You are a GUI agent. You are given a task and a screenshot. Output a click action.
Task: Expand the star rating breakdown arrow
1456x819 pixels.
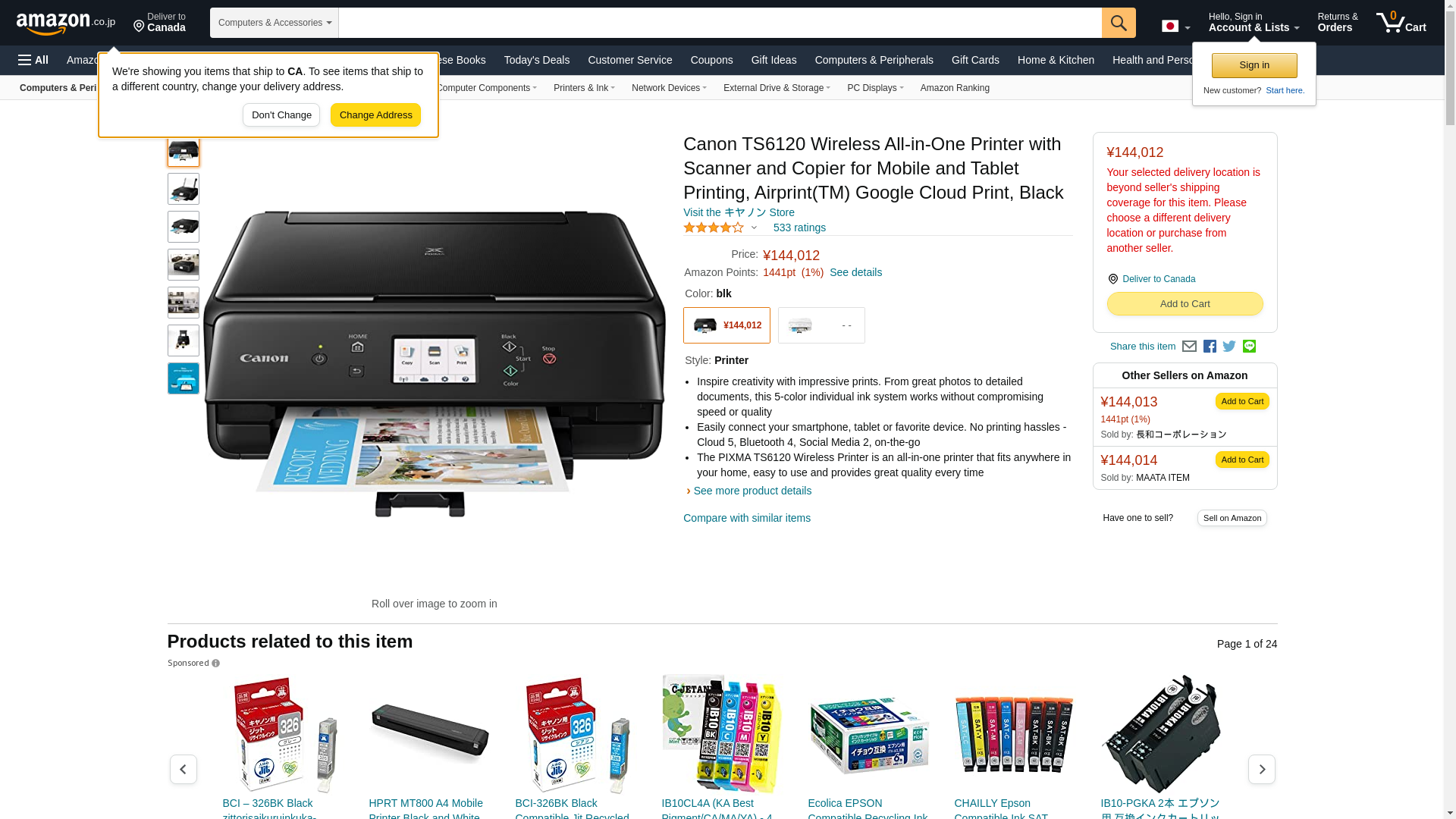[x=754, y=227]
